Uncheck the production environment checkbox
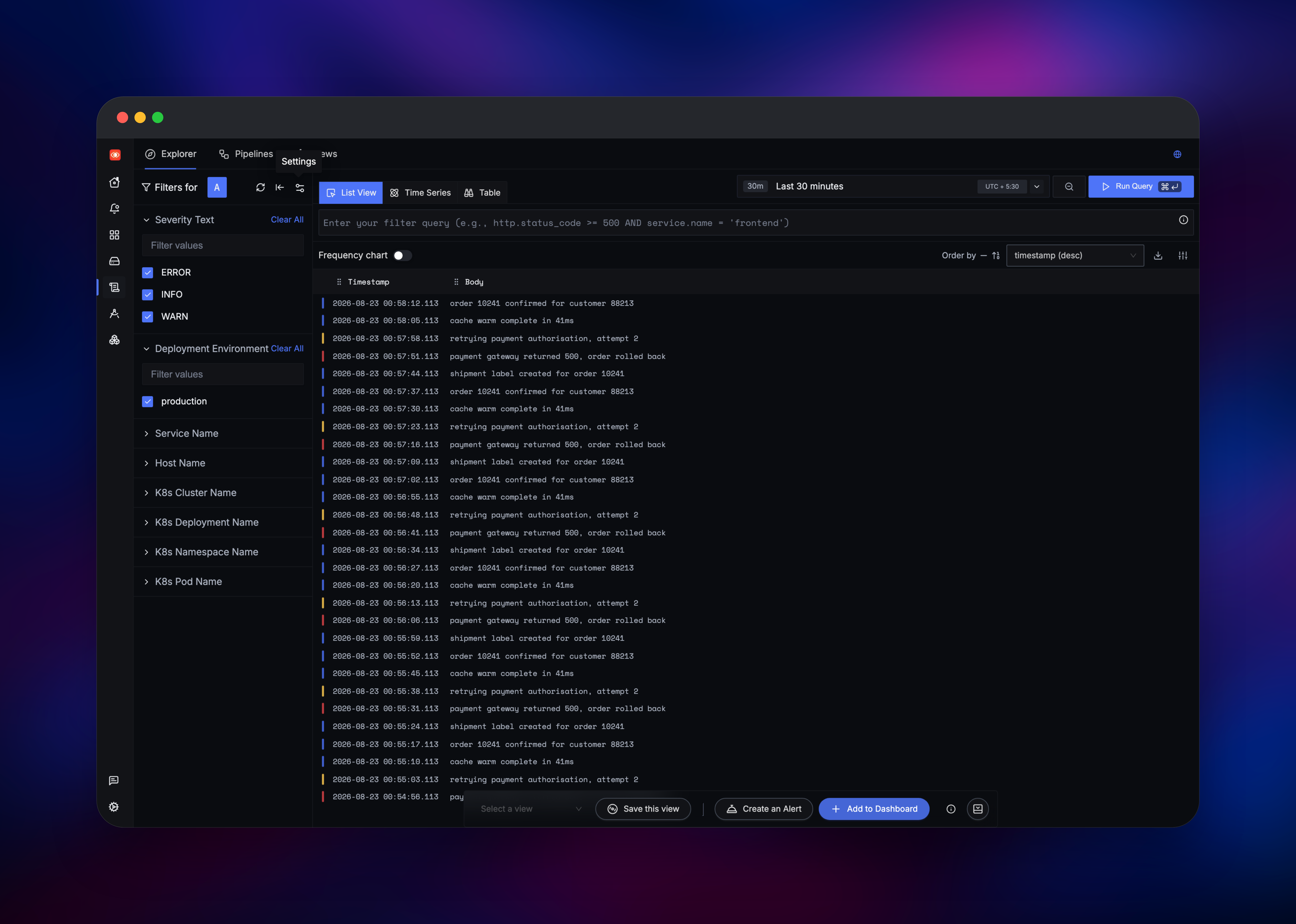The image size is (1296, 924). point(147,402)
